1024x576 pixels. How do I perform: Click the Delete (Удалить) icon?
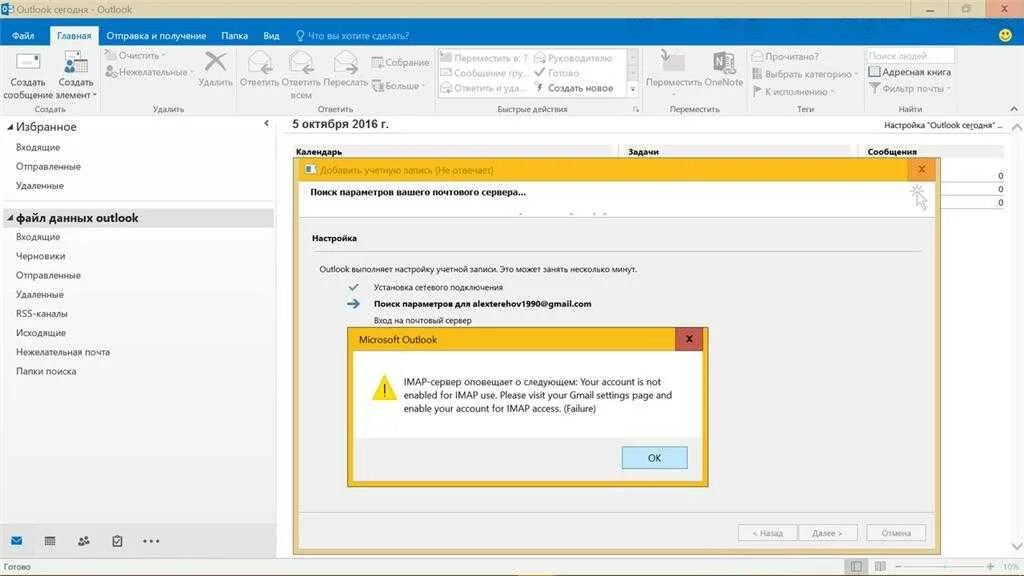(216, 63)
